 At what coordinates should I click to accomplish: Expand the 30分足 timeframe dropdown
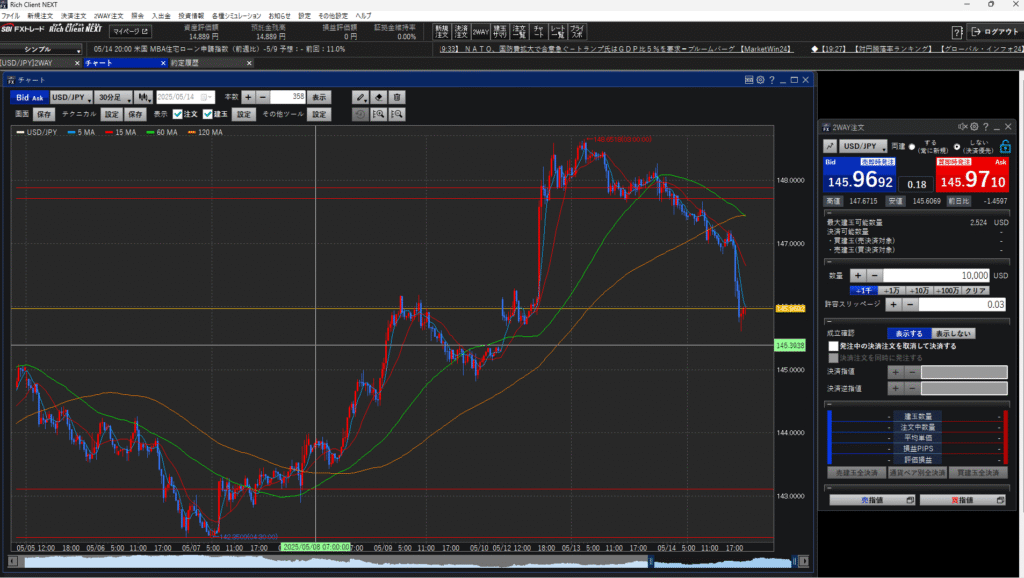pos(114,97)
